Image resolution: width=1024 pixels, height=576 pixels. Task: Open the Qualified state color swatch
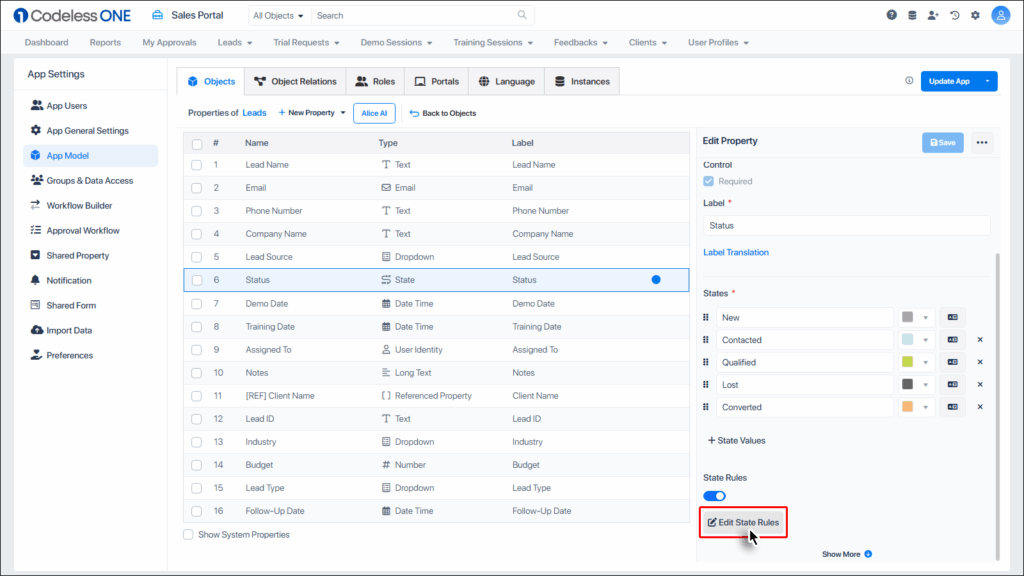coord(908,362)
